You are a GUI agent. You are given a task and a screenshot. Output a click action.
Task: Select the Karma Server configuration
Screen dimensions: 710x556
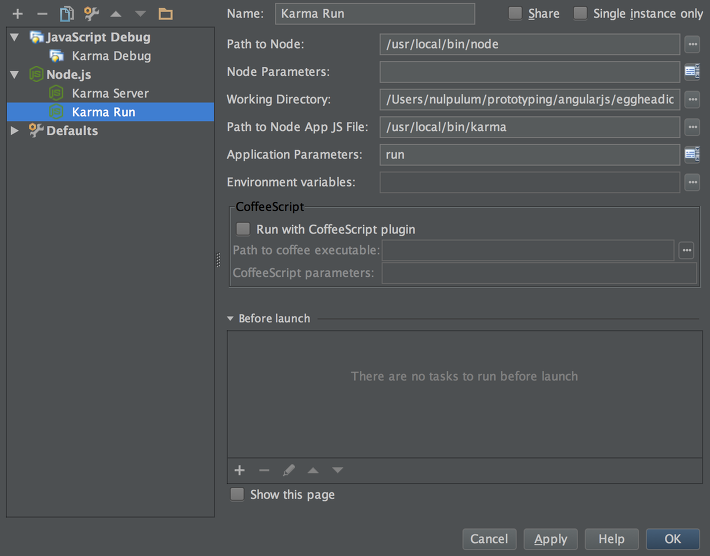point(110,93)
